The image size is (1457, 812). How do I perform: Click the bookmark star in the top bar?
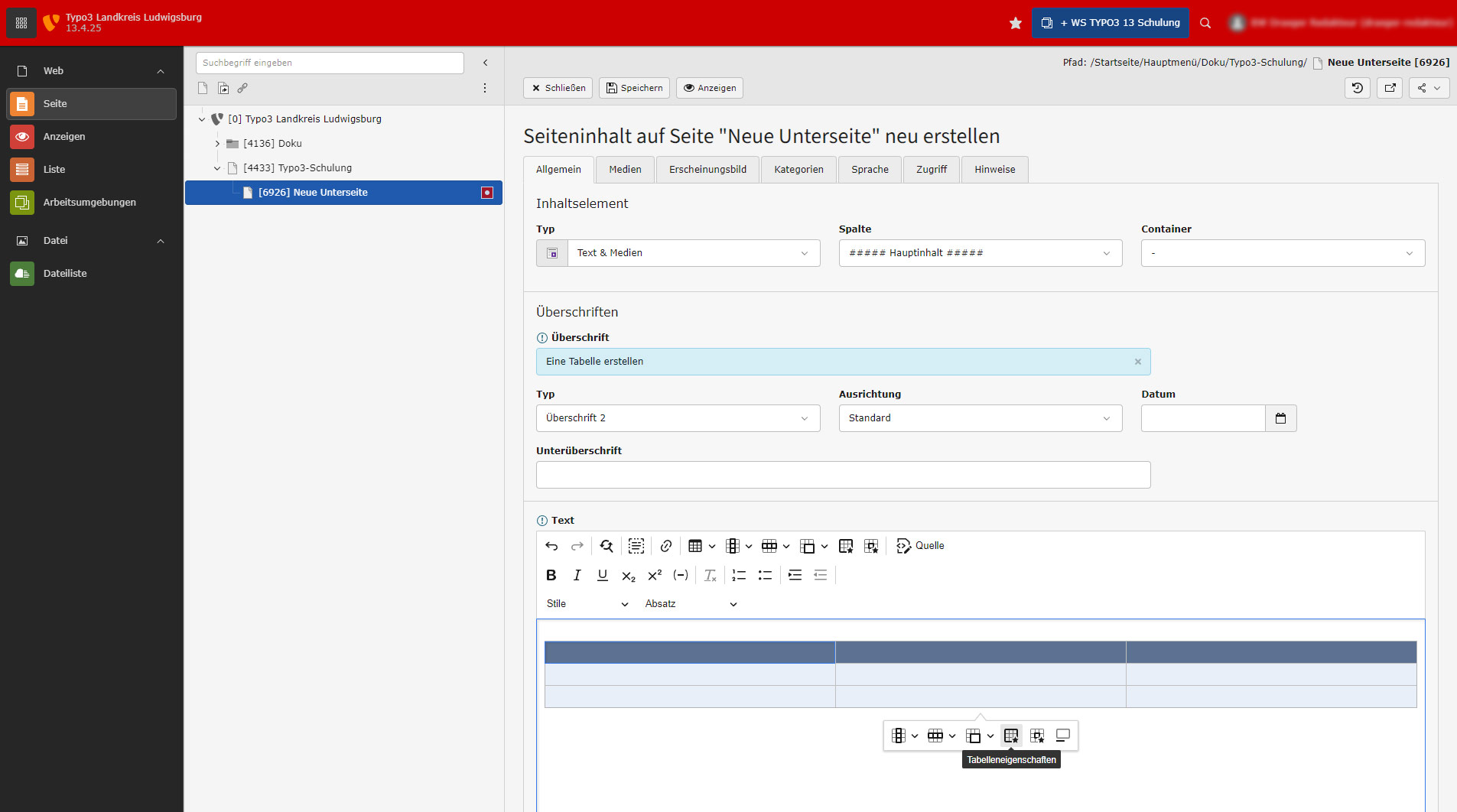[x=1015, y=23]
